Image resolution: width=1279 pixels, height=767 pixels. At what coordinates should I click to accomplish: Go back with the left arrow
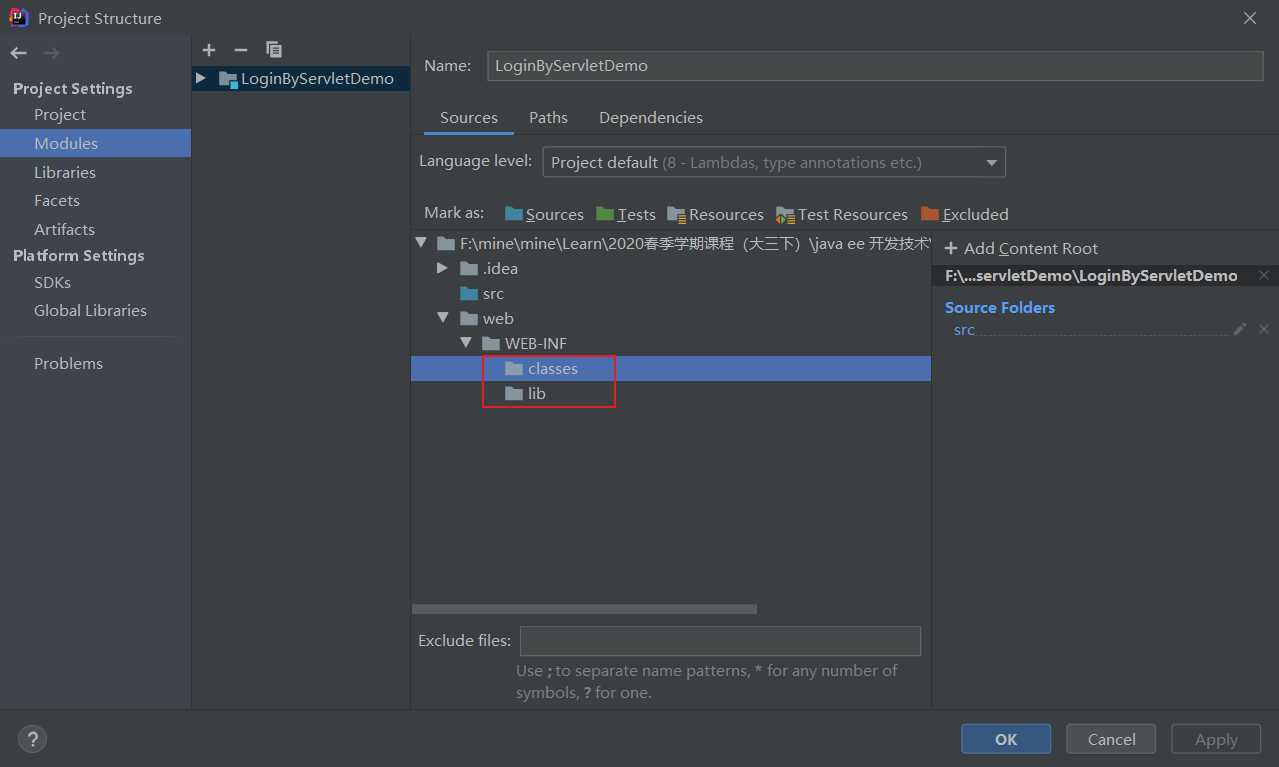point(18,53)
